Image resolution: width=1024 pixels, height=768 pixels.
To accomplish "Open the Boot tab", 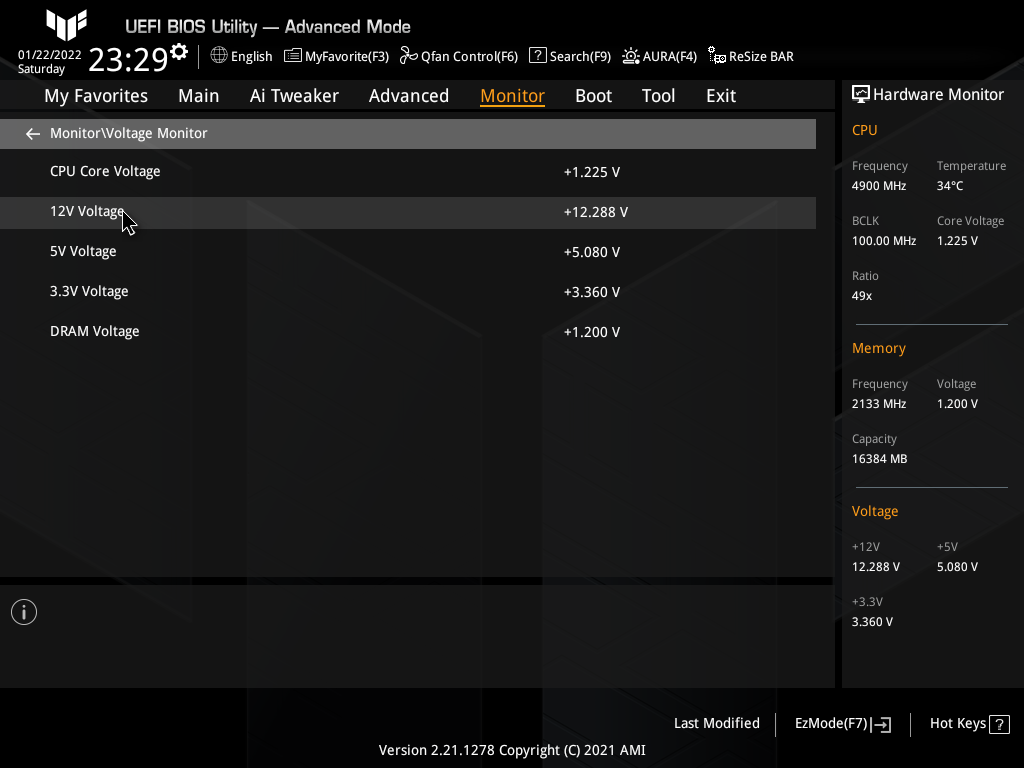I will click(x=594, y=96).
